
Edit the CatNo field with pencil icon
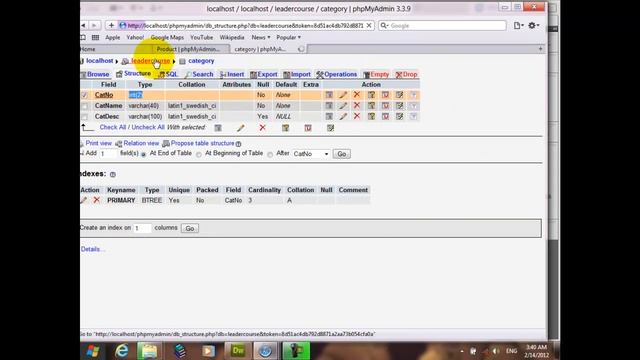coord(343,95)
